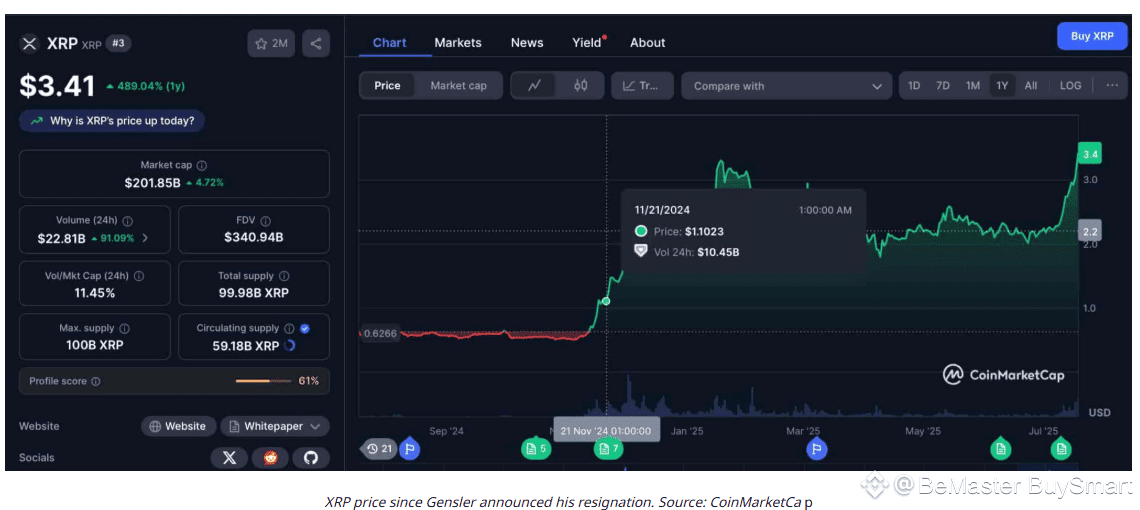
Task: Open the 'Compare with' dropdown
Action: pos(787,86)
